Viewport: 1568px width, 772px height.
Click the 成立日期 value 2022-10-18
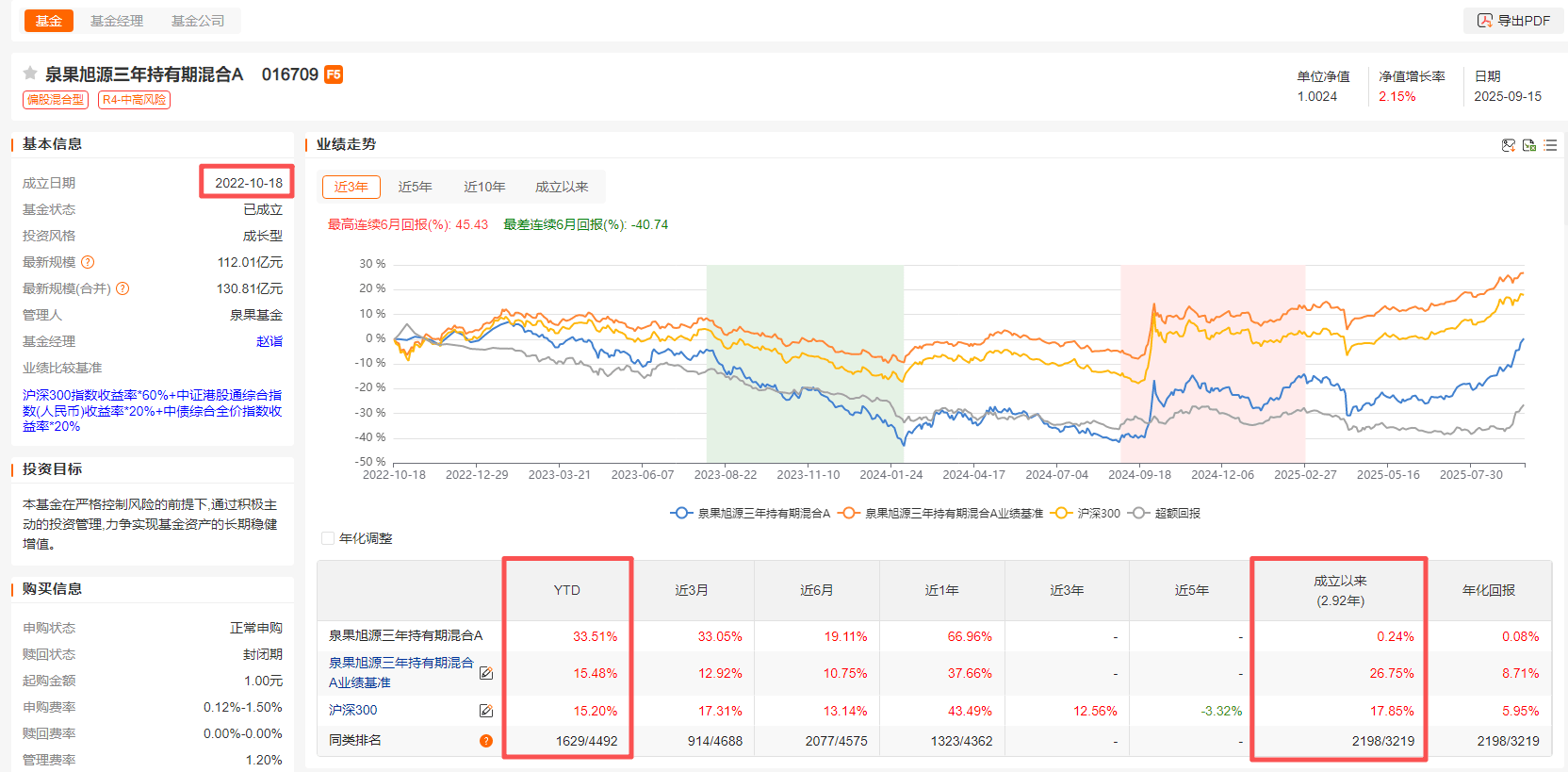(249, 183)
